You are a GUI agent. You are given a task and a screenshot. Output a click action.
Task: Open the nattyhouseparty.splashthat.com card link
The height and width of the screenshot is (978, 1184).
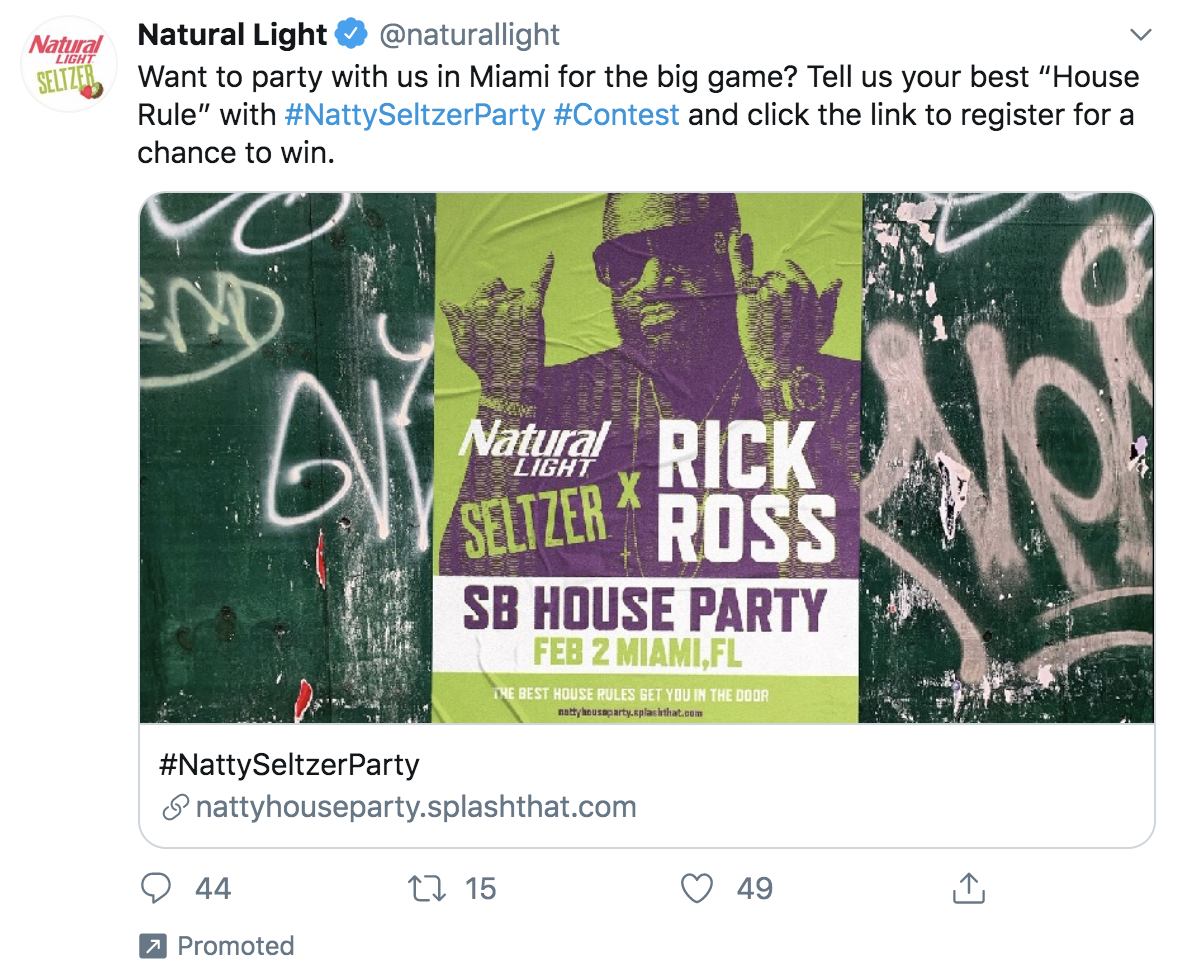tap(415, 807)
